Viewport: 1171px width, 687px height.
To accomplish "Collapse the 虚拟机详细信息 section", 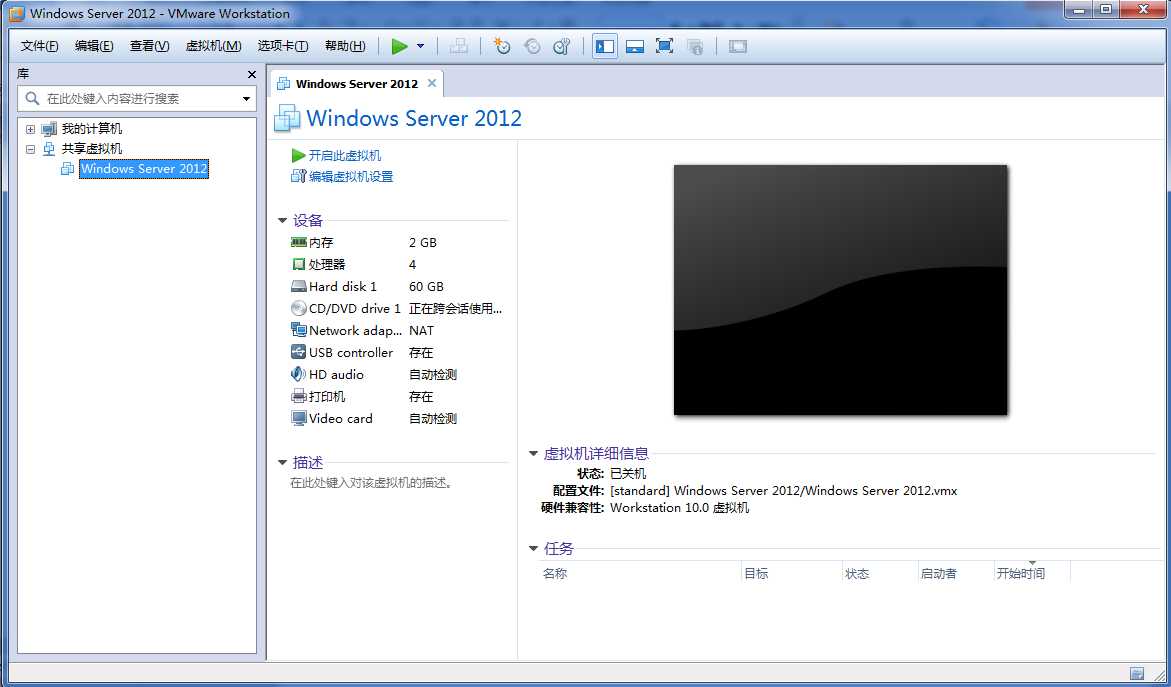I will (x=533, y=453).
